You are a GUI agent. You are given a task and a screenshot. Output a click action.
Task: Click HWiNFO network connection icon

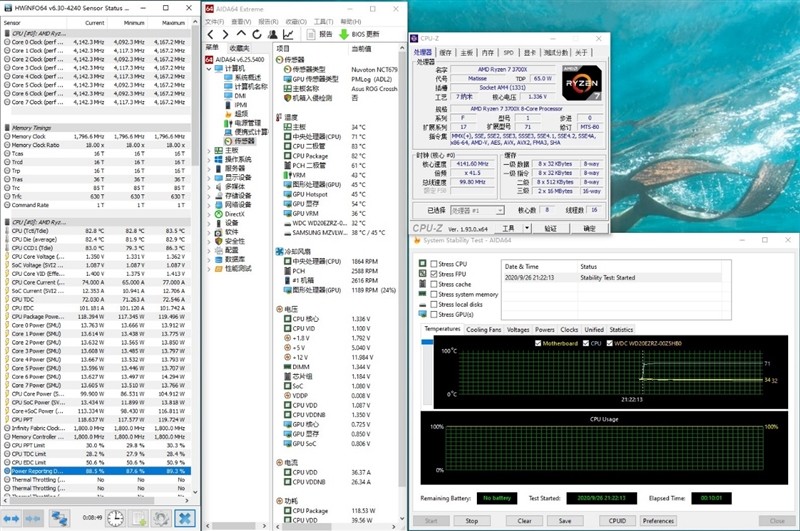click(59, 518)
